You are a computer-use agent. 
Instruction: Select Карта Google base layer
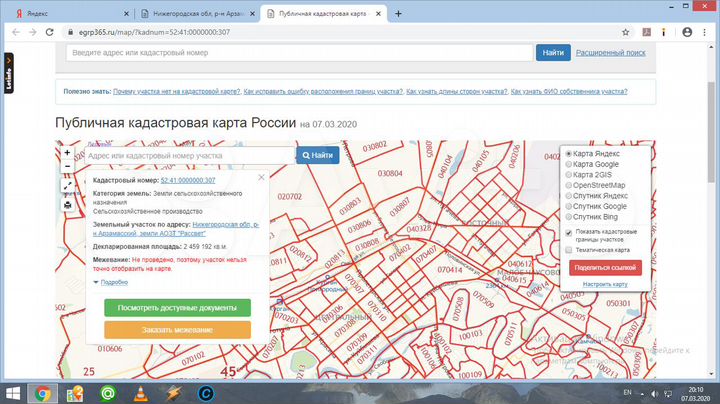coord(568,164)
